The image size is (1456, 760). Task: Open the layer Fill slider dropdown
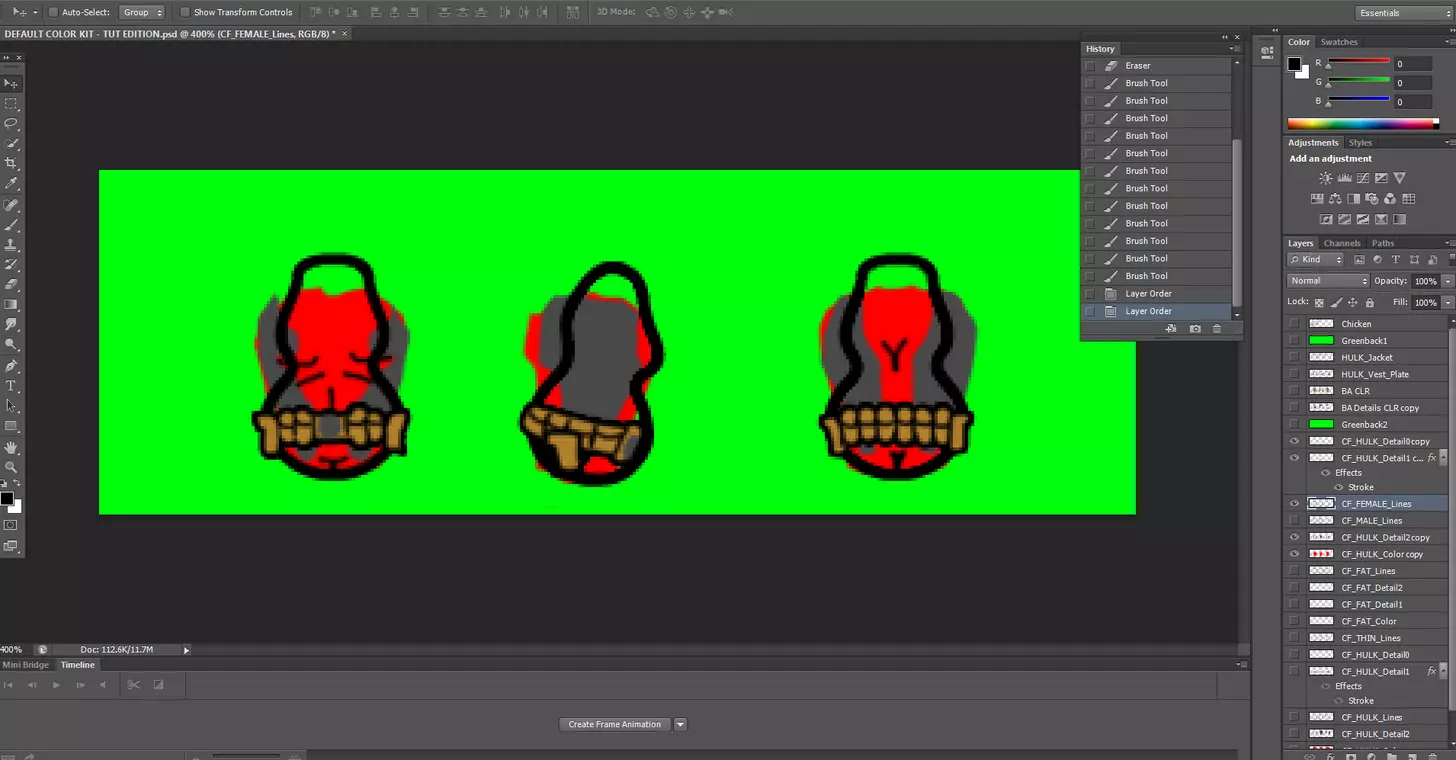[x=1447, y=302]
